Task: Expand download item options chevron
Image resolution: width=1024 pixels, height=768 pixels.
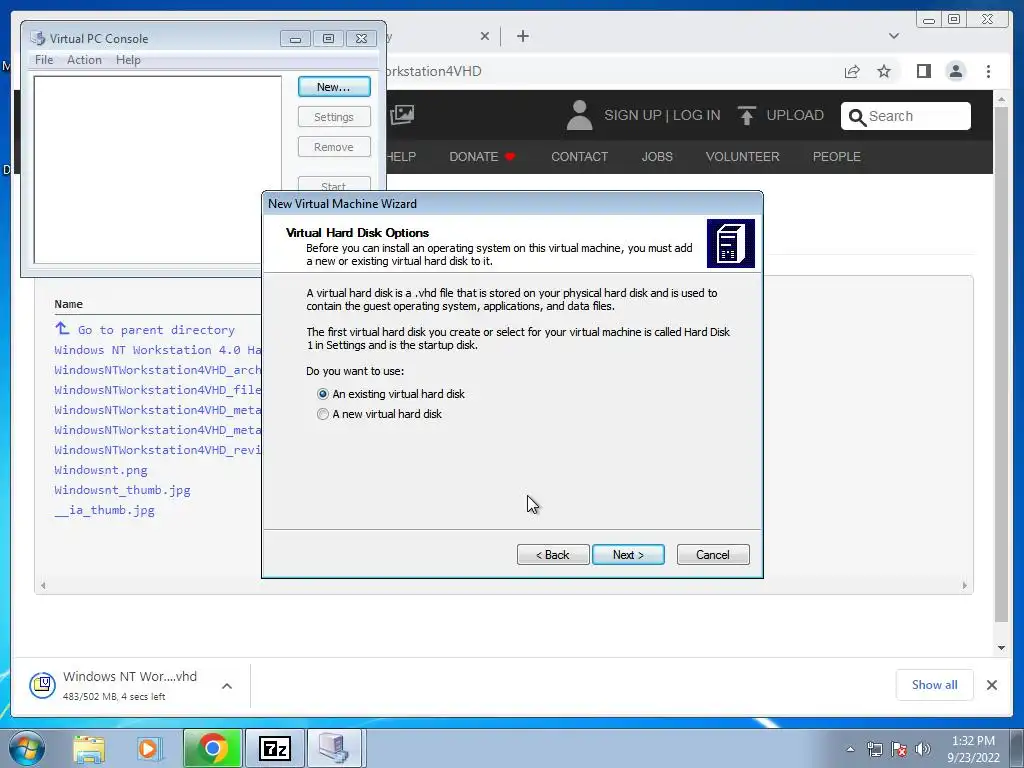Action: pyautogui.click(x=227, y=686)
